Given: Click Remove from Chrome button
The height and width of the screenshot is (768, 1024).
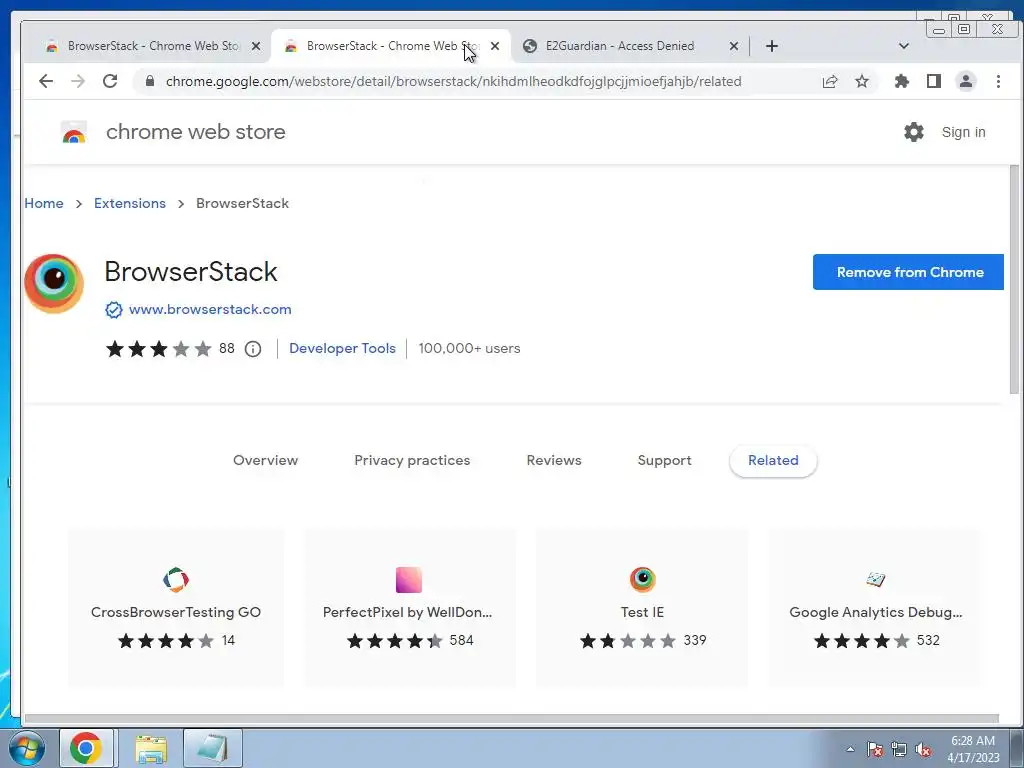Looking at the screenshot, I should click(x=908, y=272).
